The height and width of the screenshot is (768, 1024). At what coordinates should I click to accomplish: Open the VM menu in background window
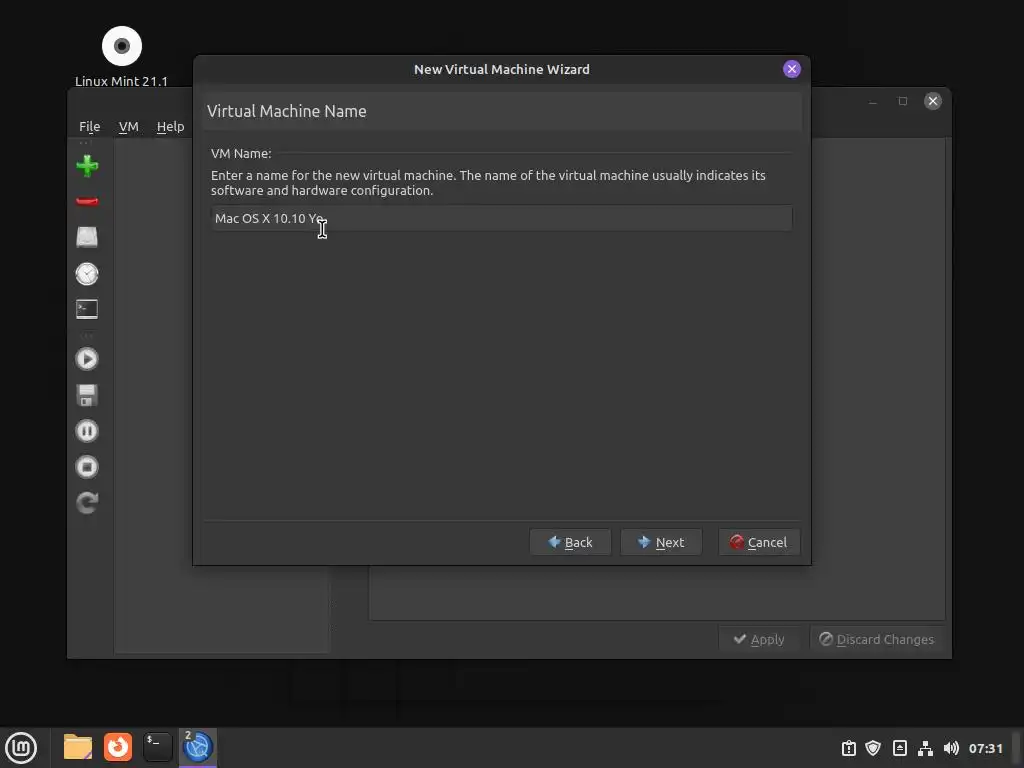129,126
